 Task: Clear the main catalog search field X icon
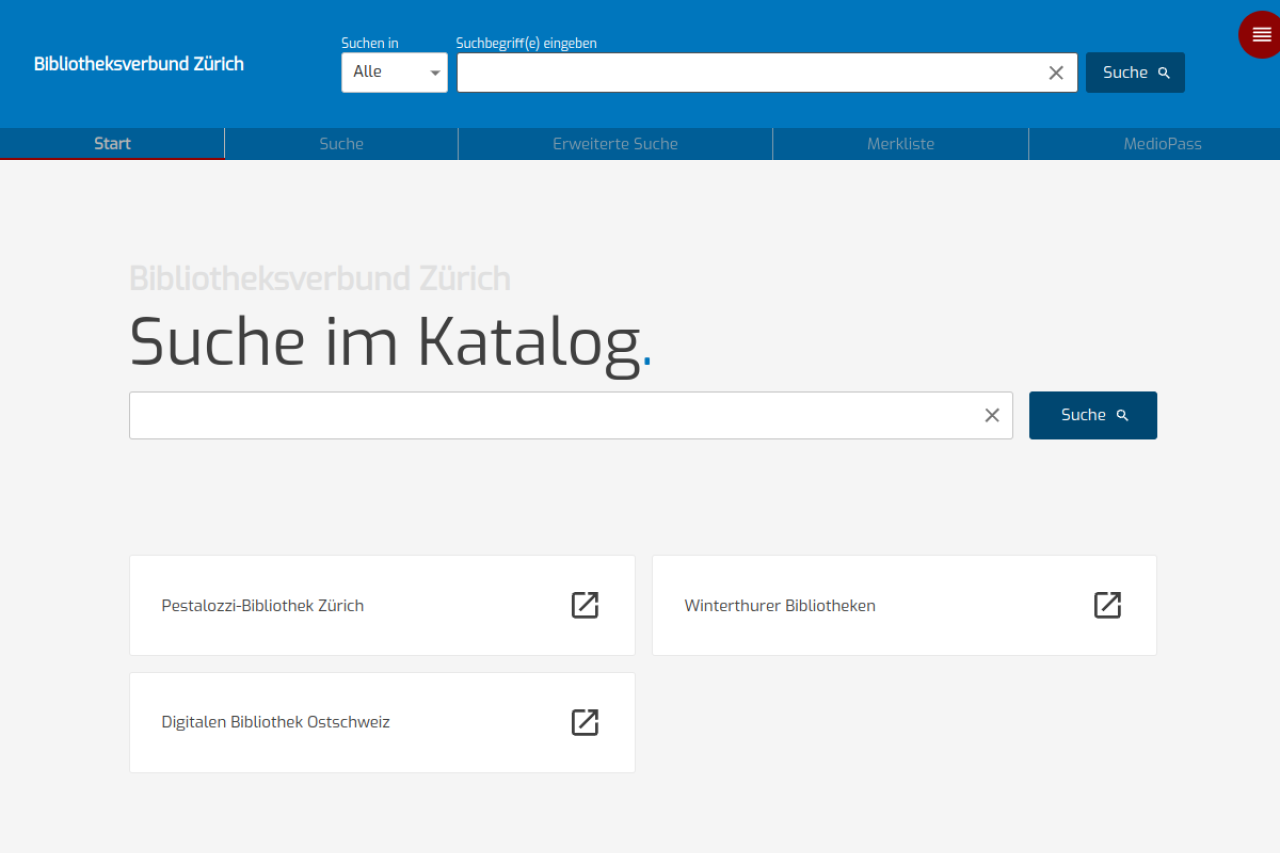pos(991,415)
